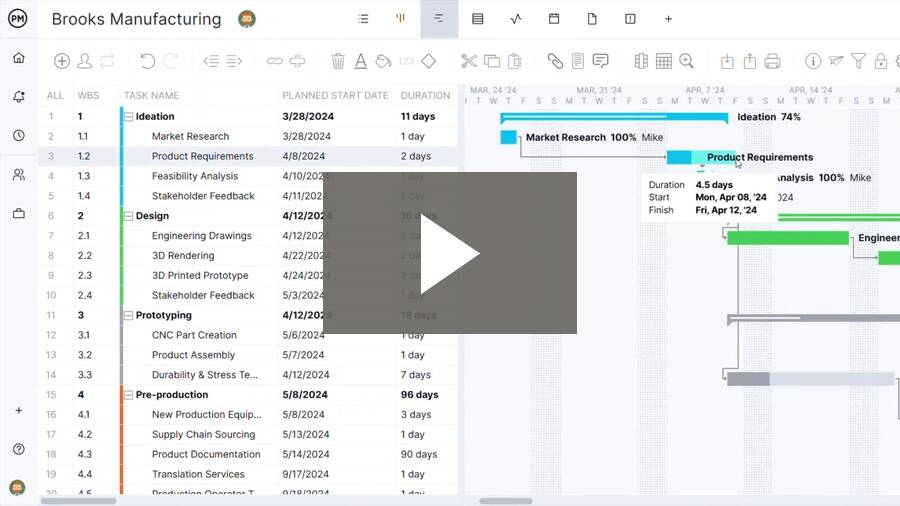
Task: Click the WBS column header
Action: [88, 95]
